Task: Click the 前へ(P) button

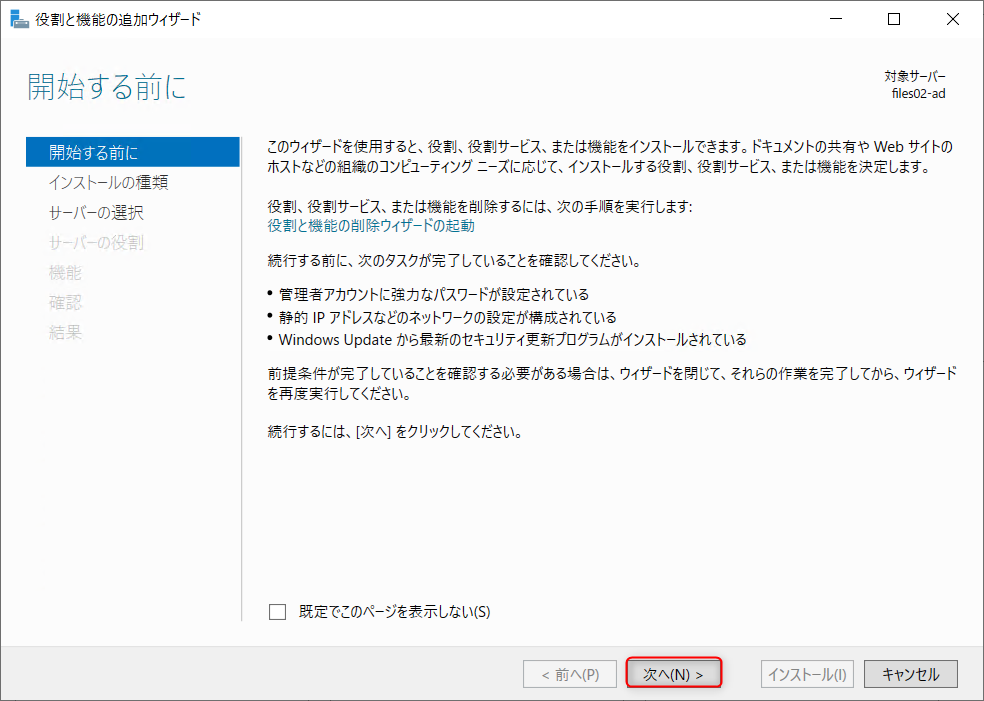Action: (570, 673)
